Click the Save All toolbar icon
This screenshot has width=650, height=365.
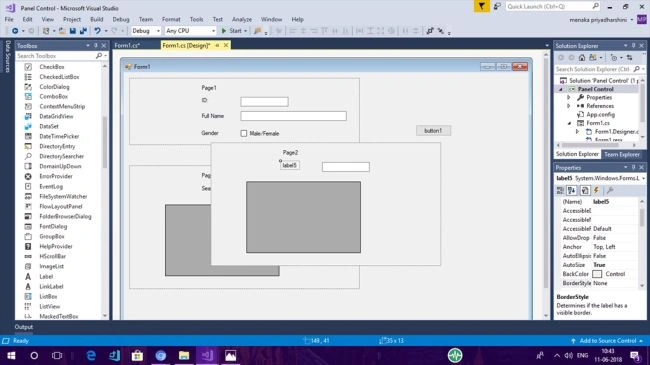click(x=83, y=31)
